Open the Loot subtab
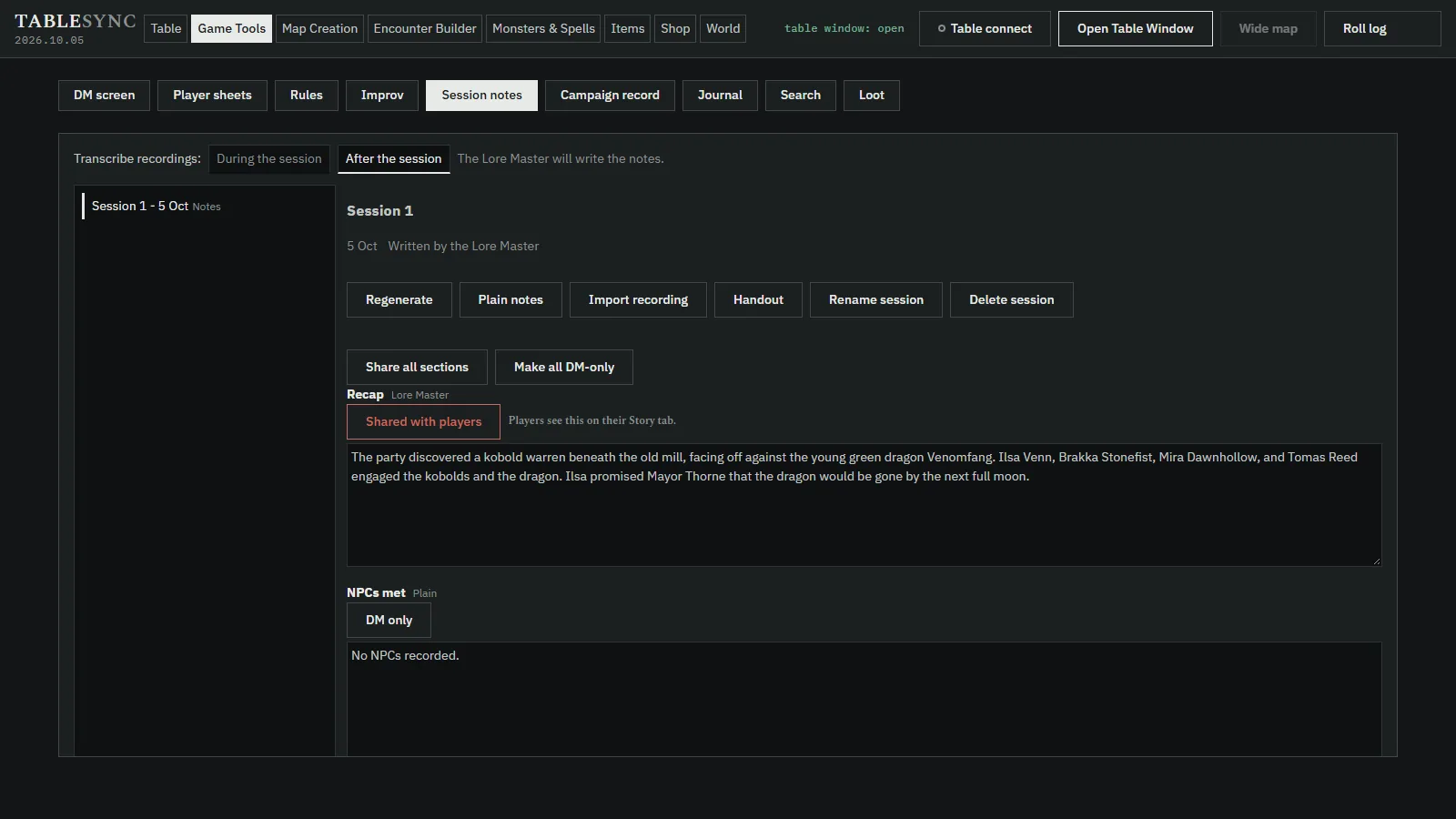The image size is (1456, 819). tap(871, 96)
